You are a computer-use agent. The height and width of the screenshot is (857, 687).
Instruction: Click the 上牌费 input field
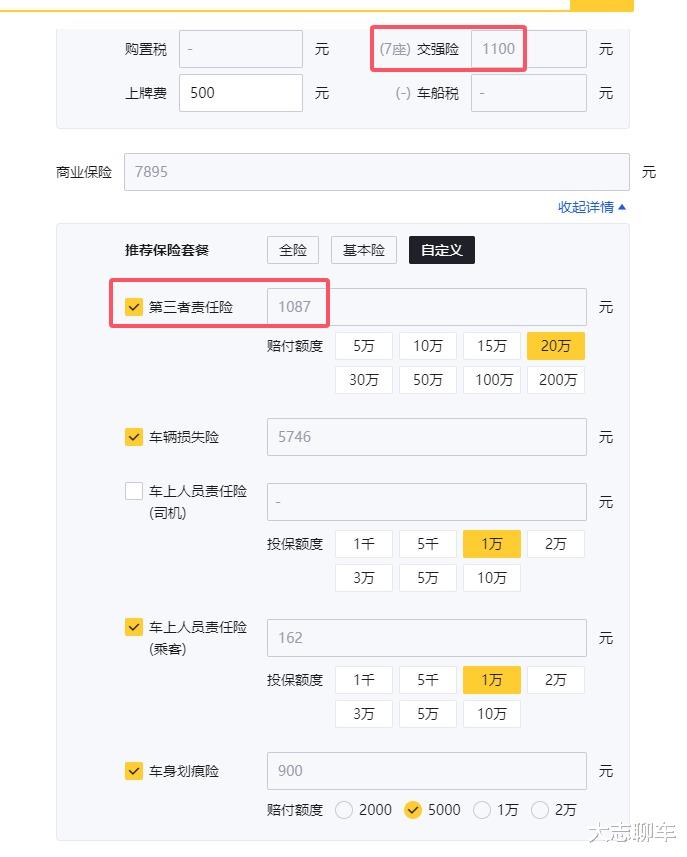click(241, 93)
